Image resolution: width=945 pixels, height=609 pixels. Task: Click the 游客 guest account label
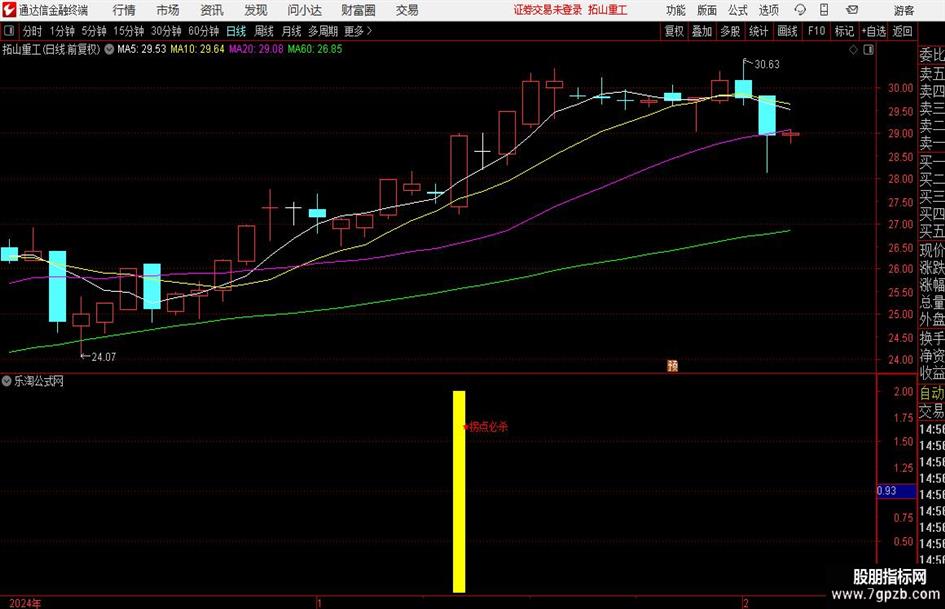tap(904, 10)
